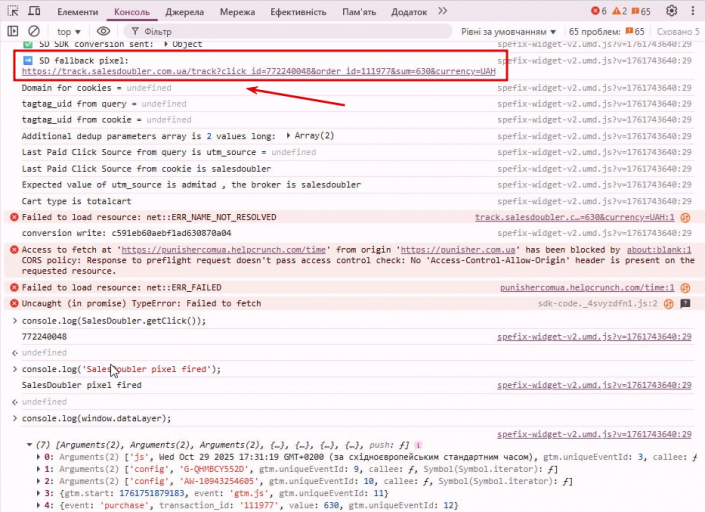Show more DevTools tabs chevron

(x=443, y=11)
